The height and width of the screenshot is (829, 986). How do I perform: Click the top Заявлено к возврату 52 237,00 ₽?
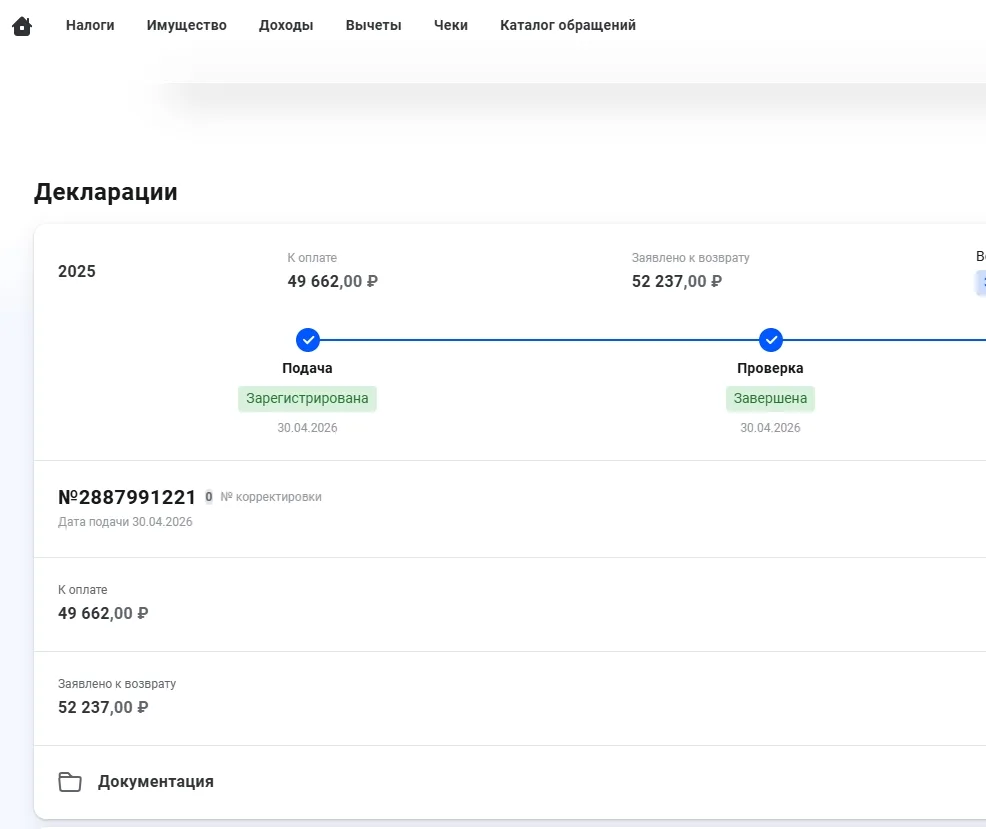click(677, 281)
